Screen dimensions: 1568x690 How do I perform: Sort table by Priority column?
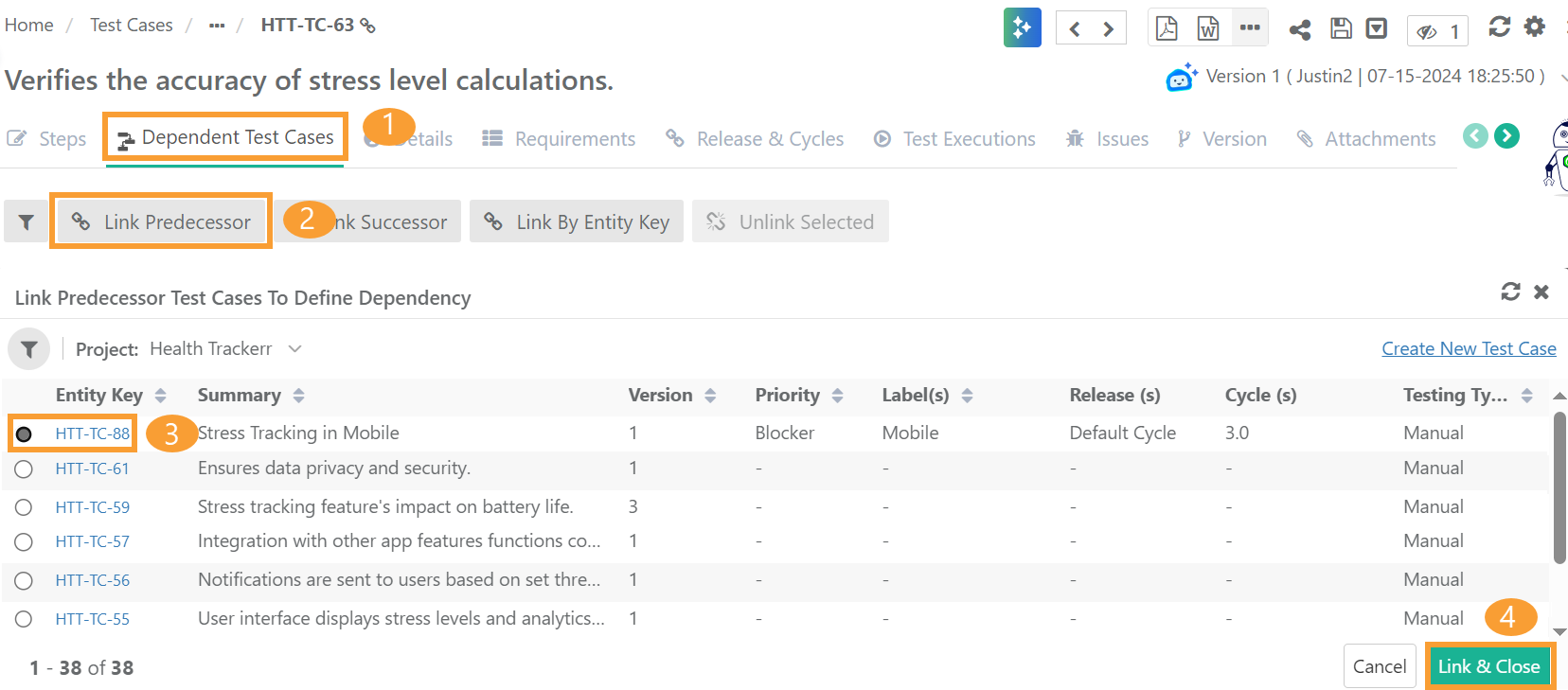837,396
